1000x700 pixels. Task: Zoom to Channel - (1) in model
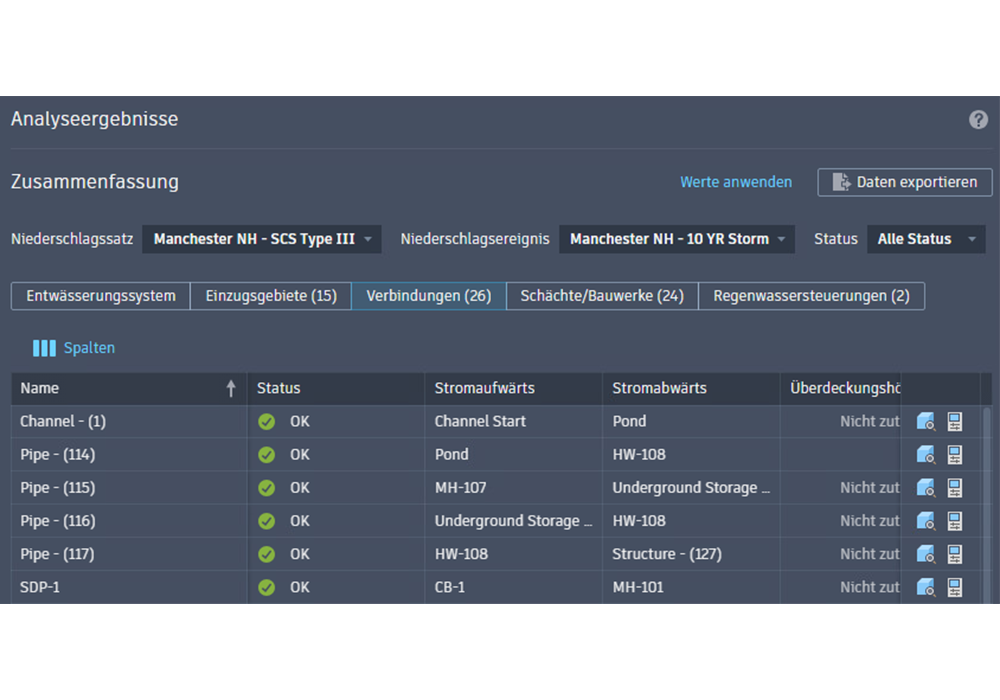tap(925, 421)
